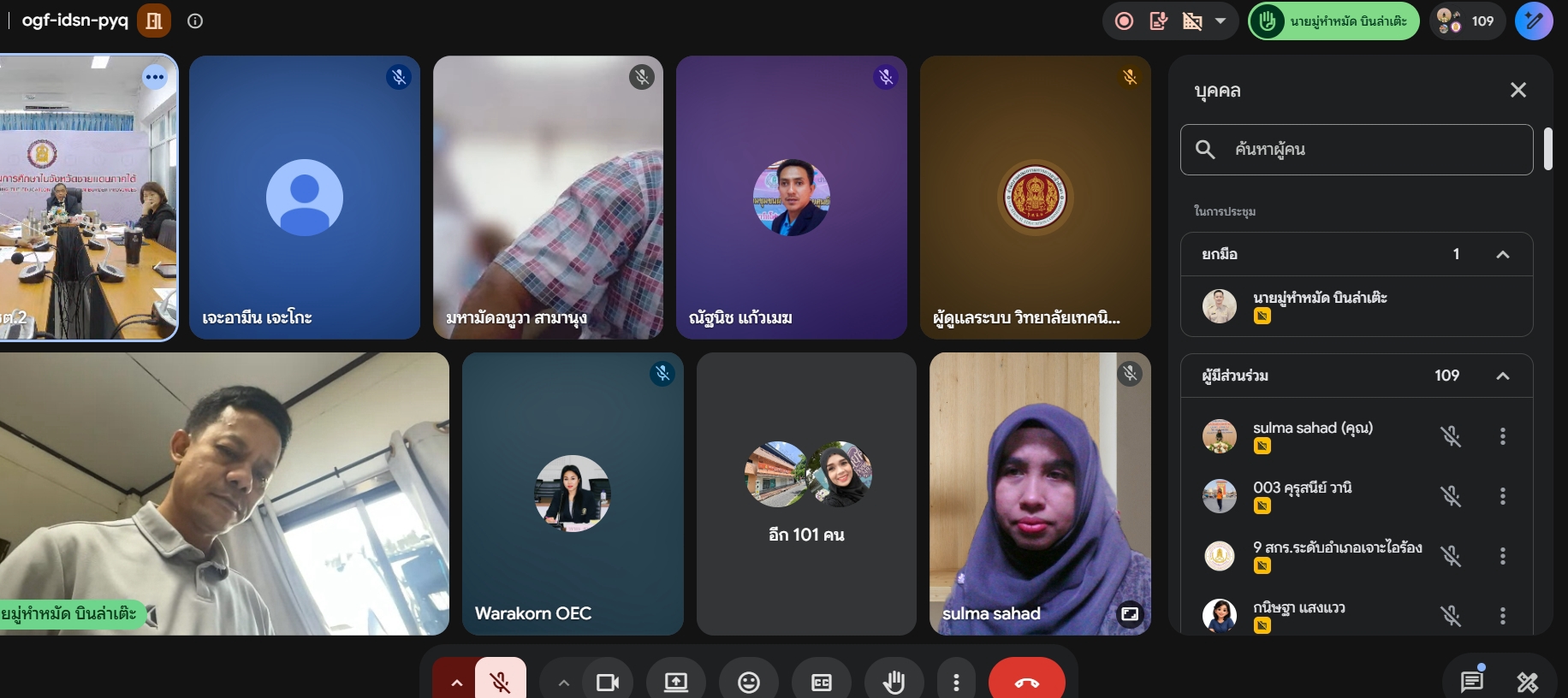Expand audio settings arrow beside microphone
The image size is (1568, 698).
pyautogui.click(x=456, y=681)
